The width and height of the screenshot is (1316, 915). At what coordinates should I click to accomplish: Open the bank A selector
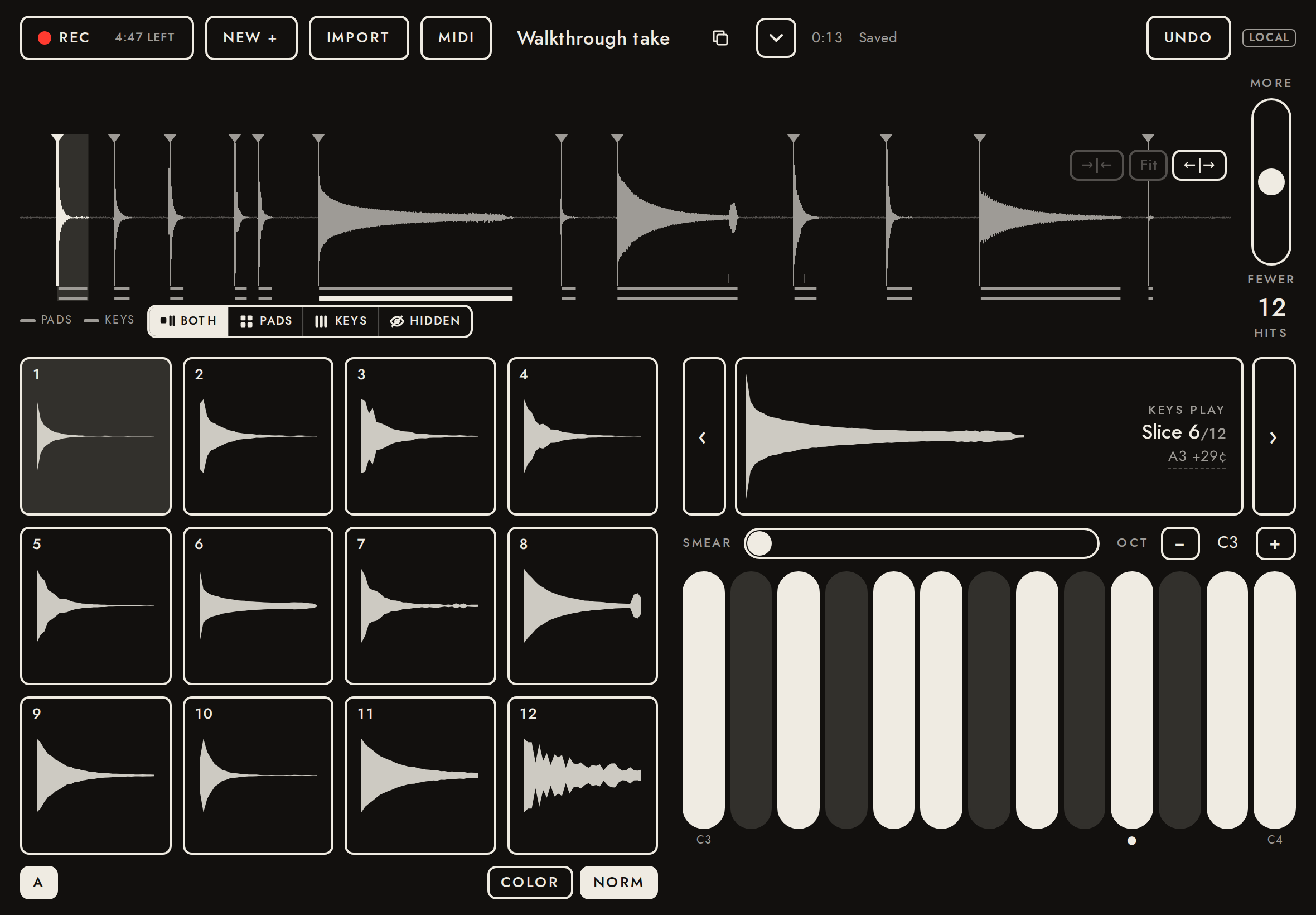[x=38, y=882]
